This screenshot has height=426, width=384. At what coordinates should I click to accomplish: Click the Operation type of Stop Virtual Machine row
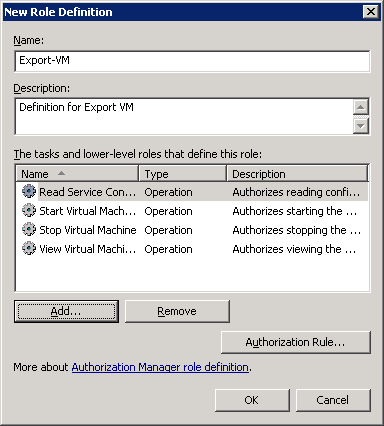point(168,230)
